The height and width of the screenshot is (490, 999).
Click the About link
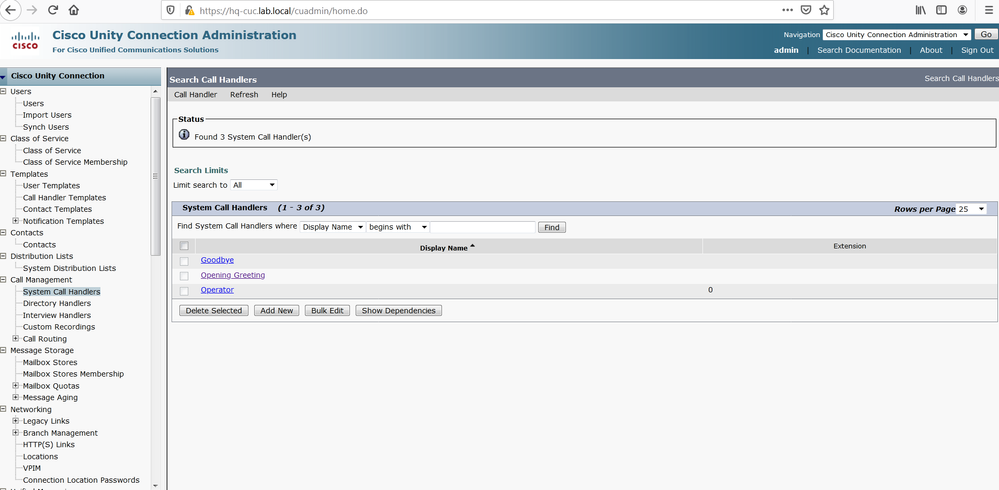pyautogui.click(x=931, y=50)
